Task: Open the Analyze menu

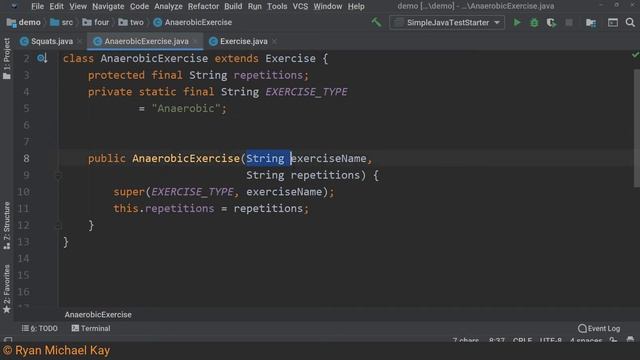Action: pos(168,6)
